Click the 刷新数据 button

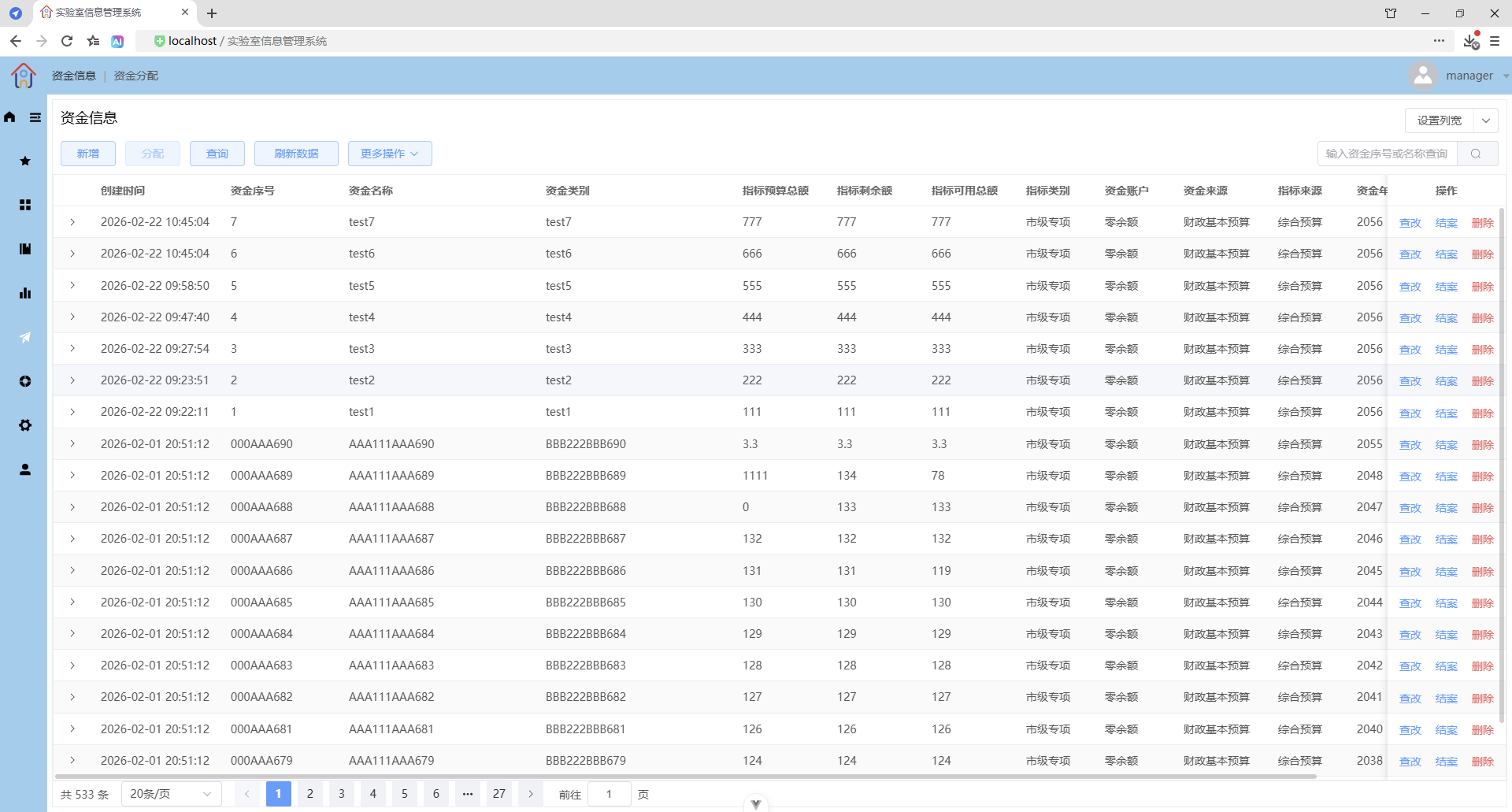click(296, 154)
